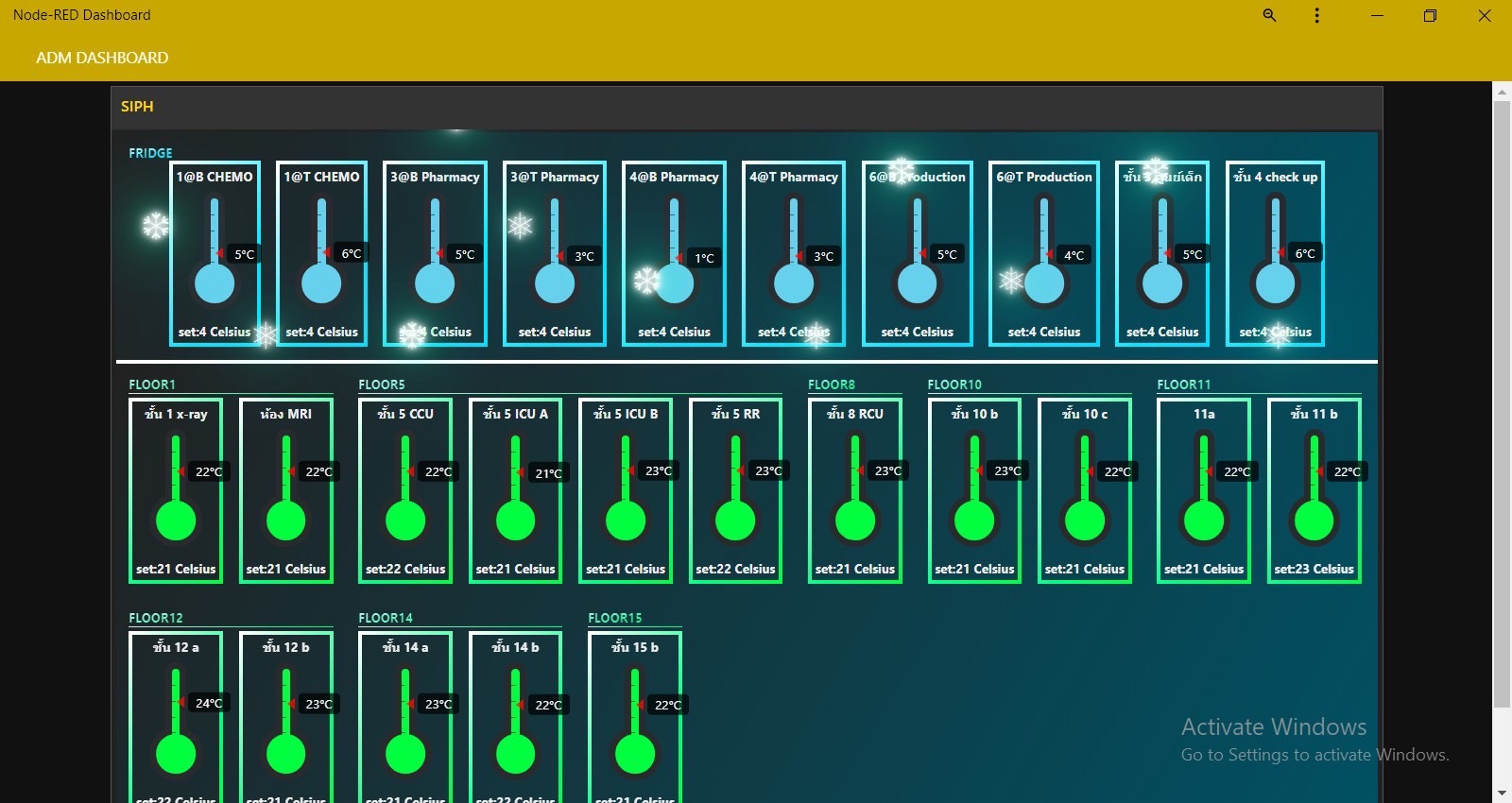The height and width of the screenshot is (803, 1512).
Task: Click the 21°C reading on ชั้น 5 ICU A
Action: point(549,473)
